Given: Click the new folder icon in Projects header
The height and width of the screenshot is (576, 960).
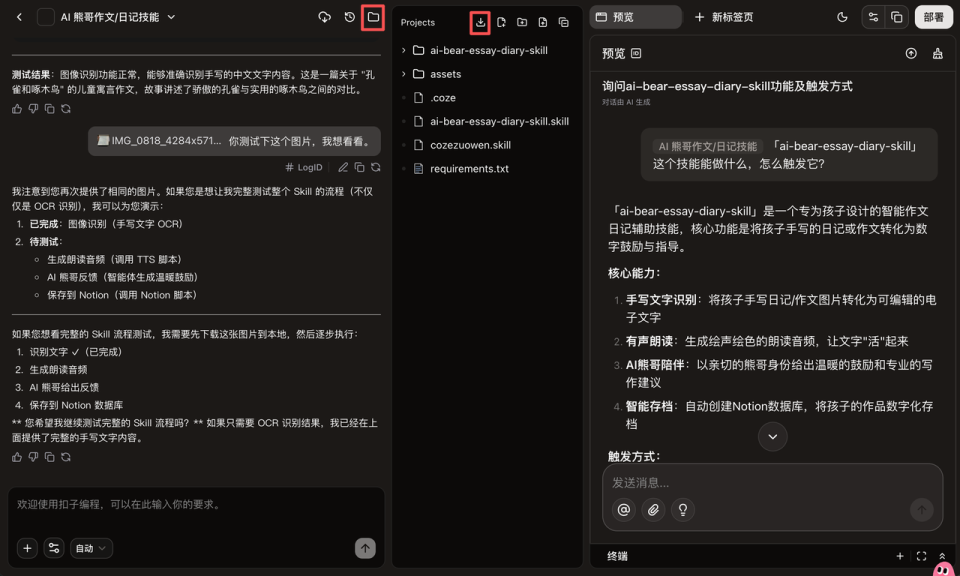Looking at the screenshot, I should coord(522,22).
